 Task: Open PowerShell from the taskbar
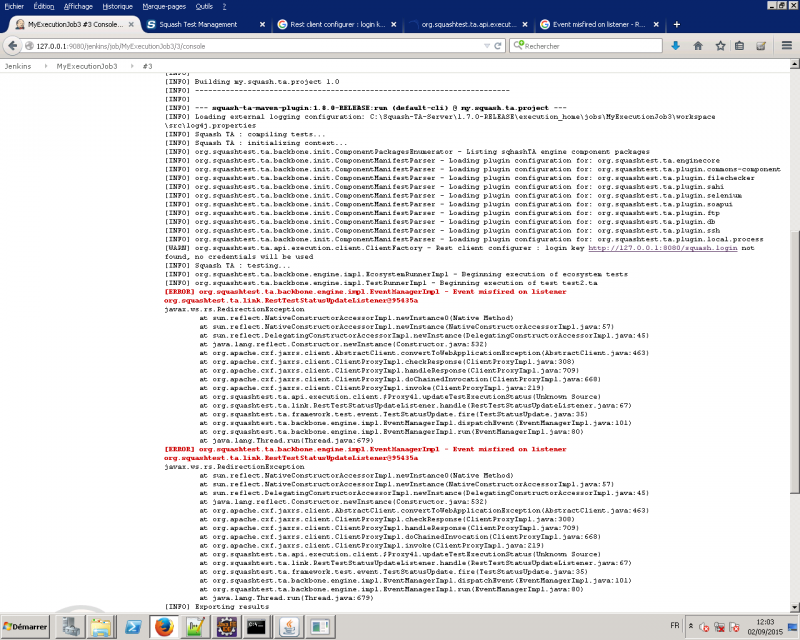[x=132, y=627]
